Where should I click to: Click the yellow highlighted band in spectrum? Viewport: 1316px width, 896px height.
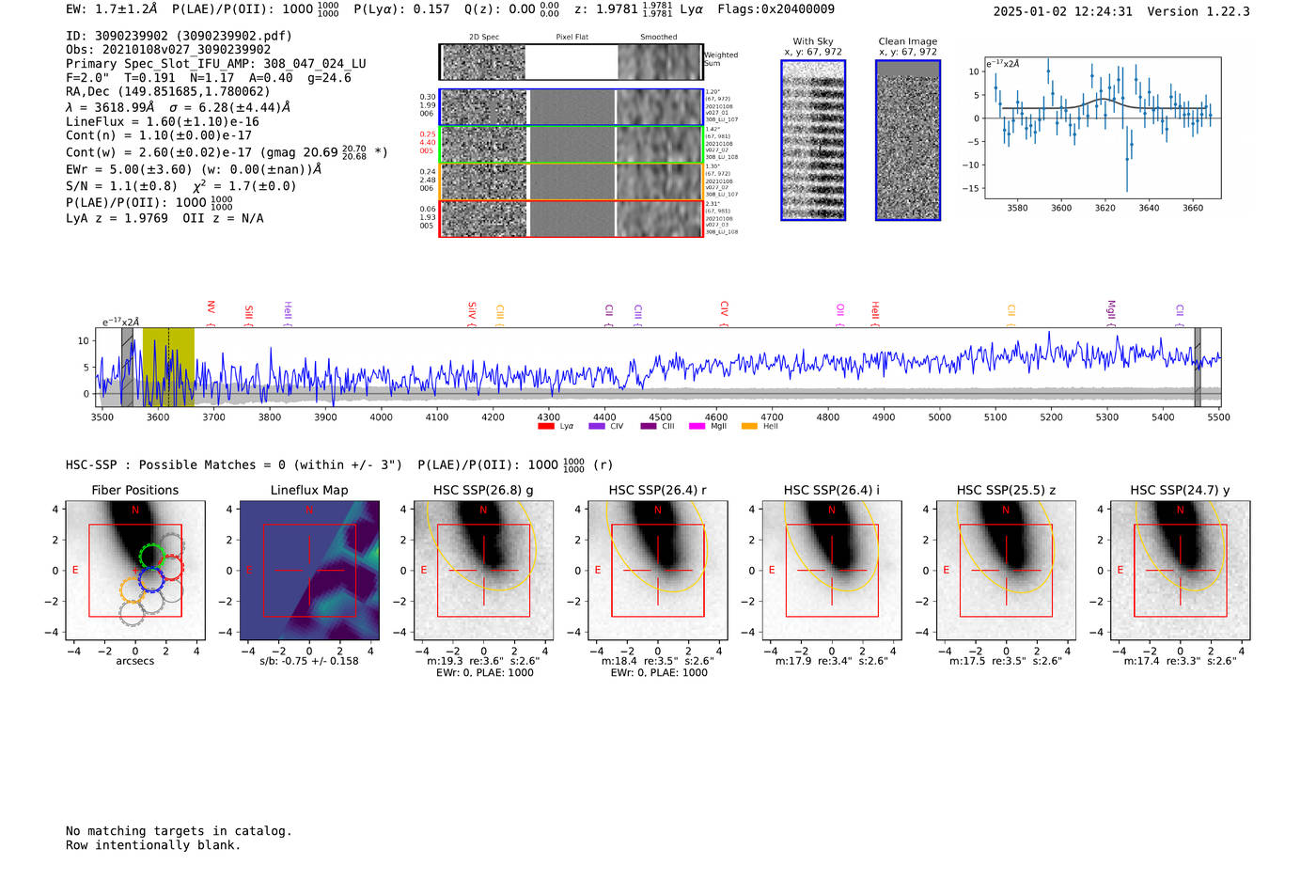coord(168,367)
